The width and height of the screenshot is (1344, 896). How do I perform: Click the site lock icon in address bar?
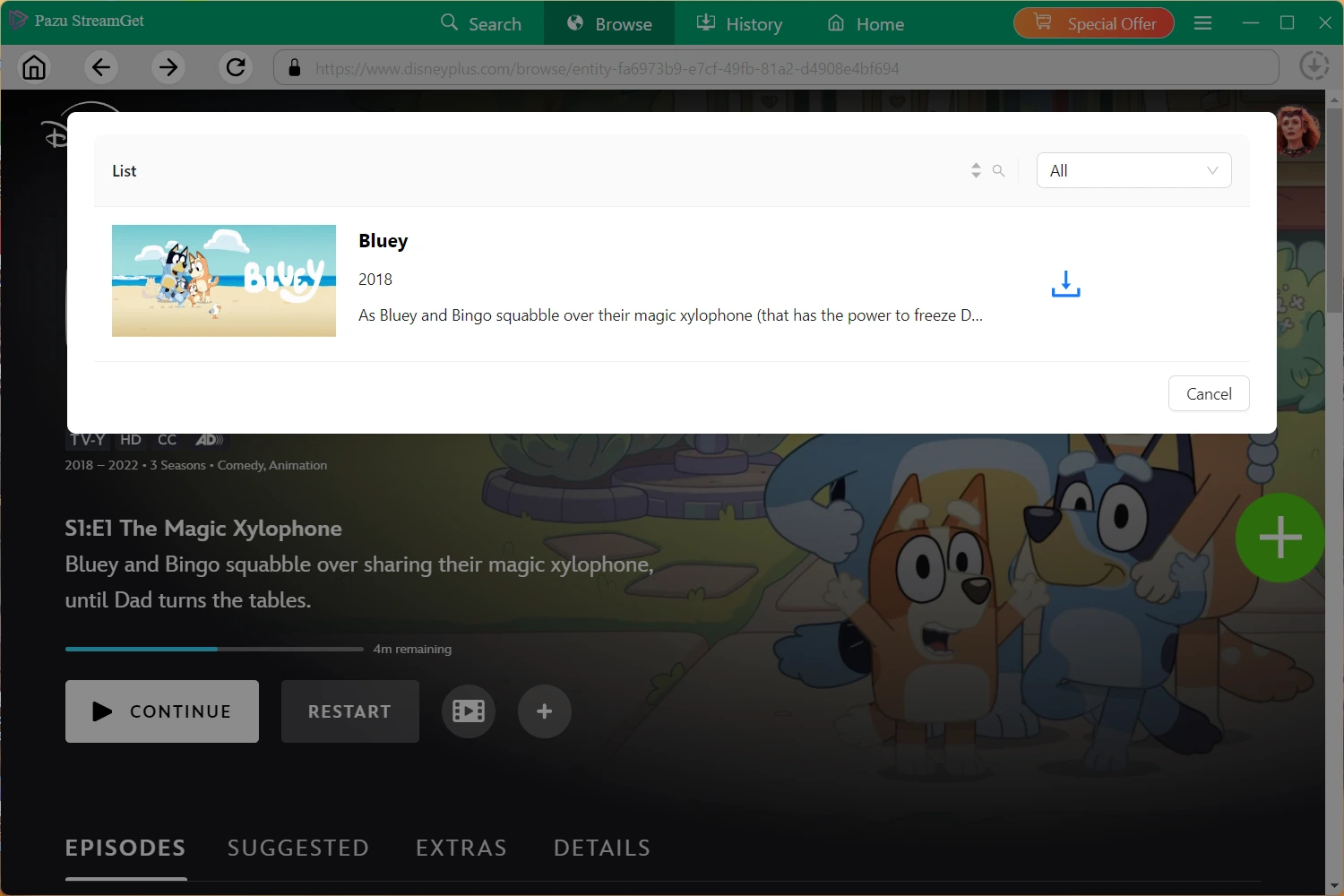(x=294, y=67)
